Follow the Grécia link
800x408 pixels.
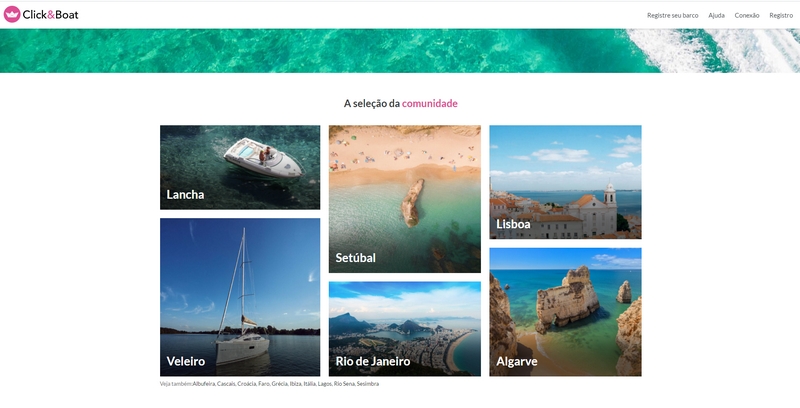[280, 384]
